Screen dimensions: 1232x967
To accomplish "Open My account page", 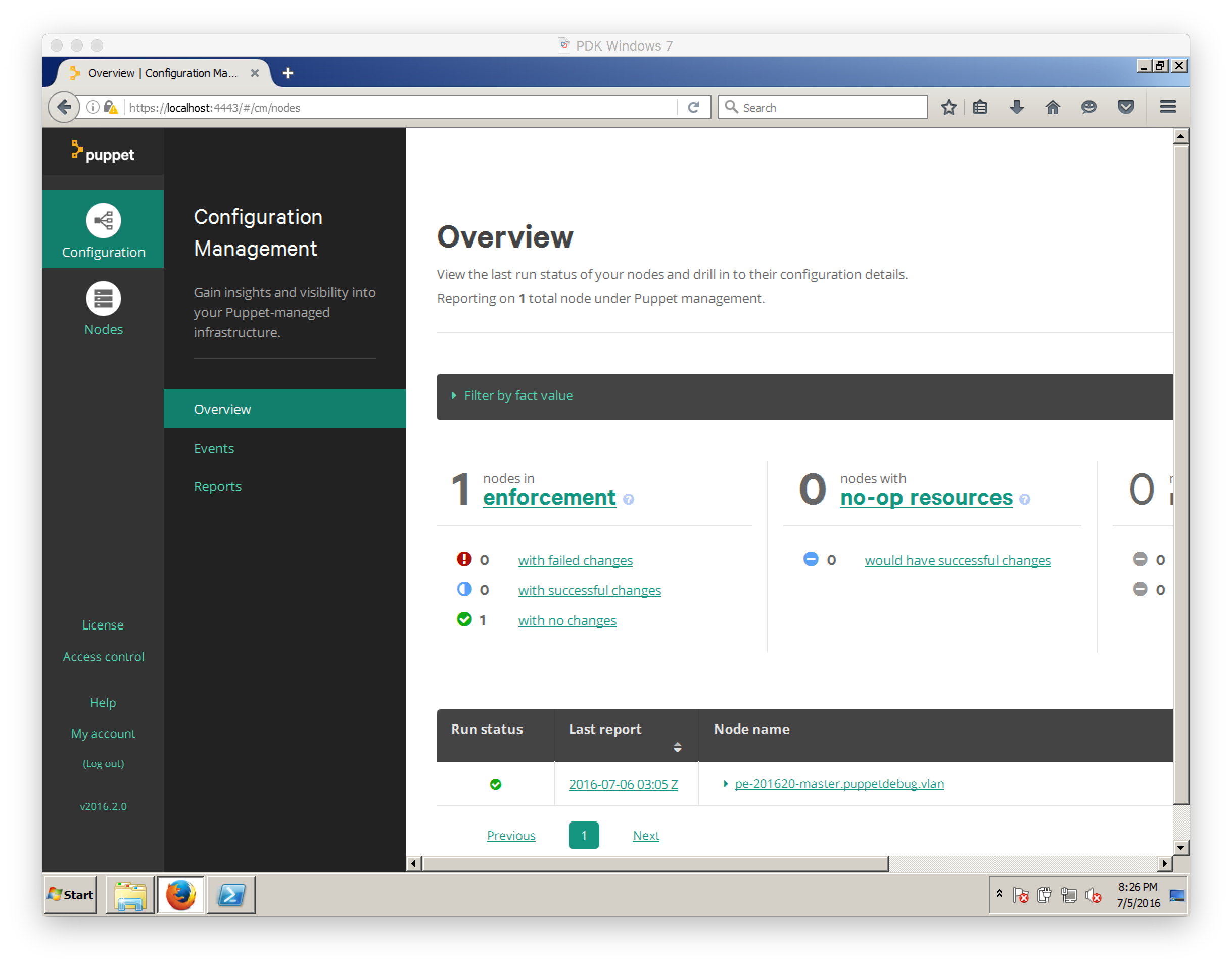I will coord(103,733).
